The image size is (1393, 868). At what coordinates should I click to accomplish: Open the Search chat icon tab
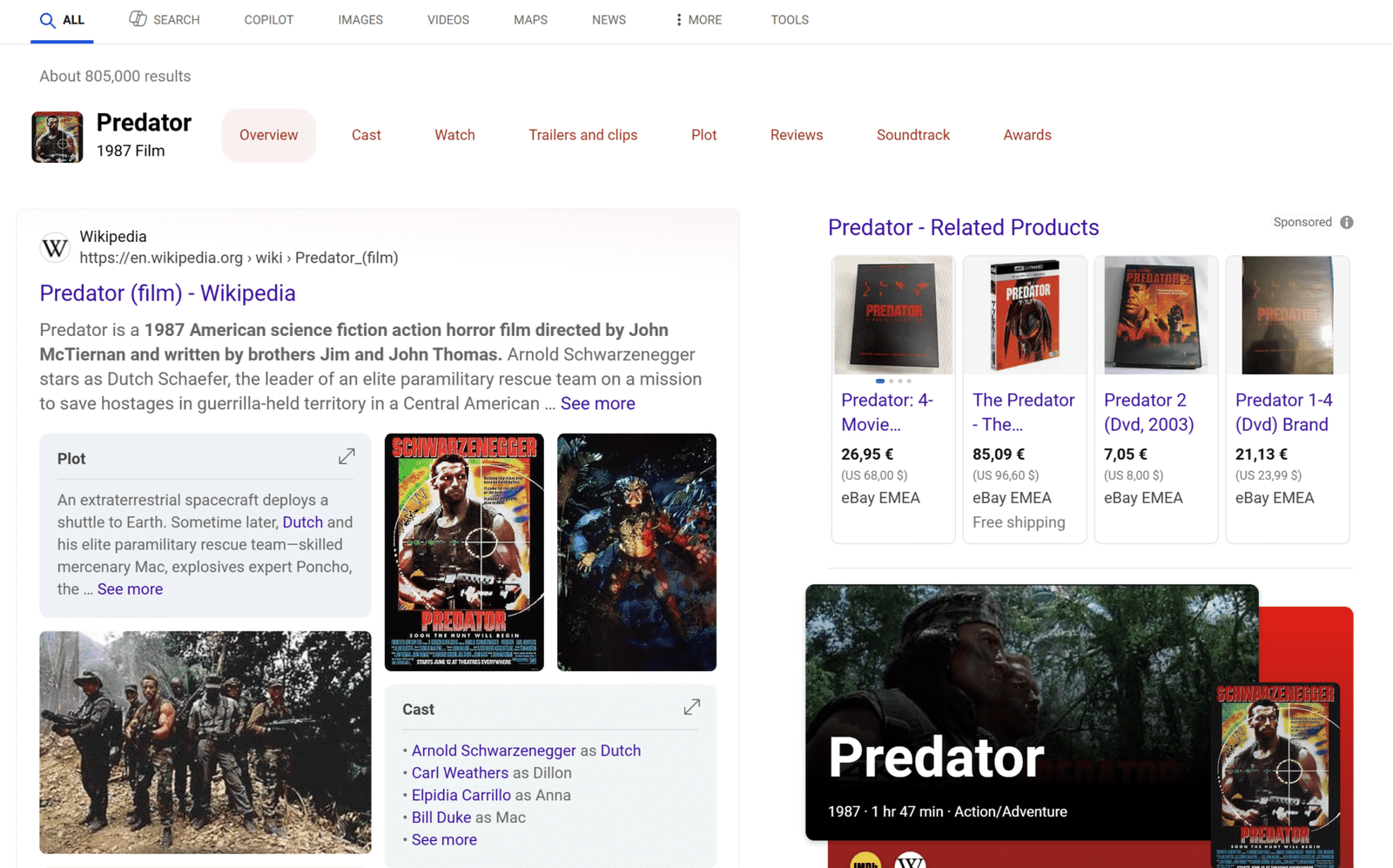point(138,19)
